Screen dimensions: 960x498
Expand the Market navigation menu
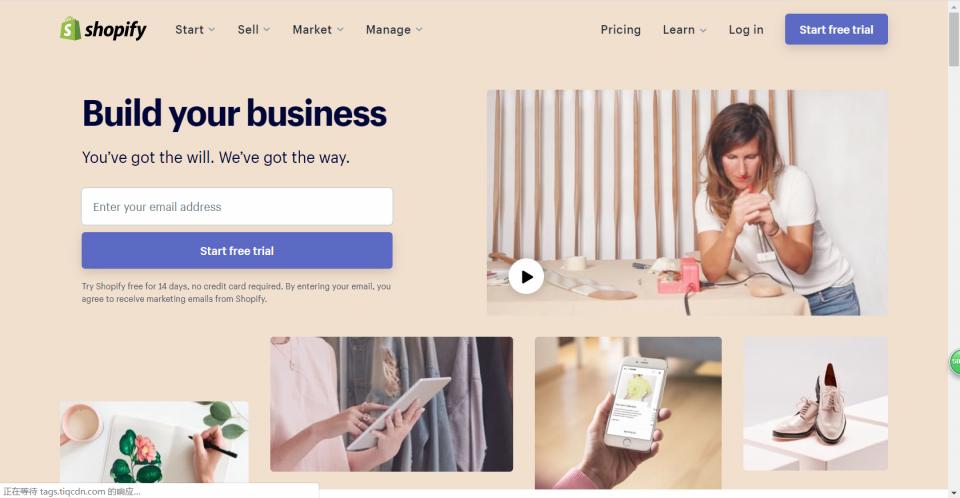point(318,29)
